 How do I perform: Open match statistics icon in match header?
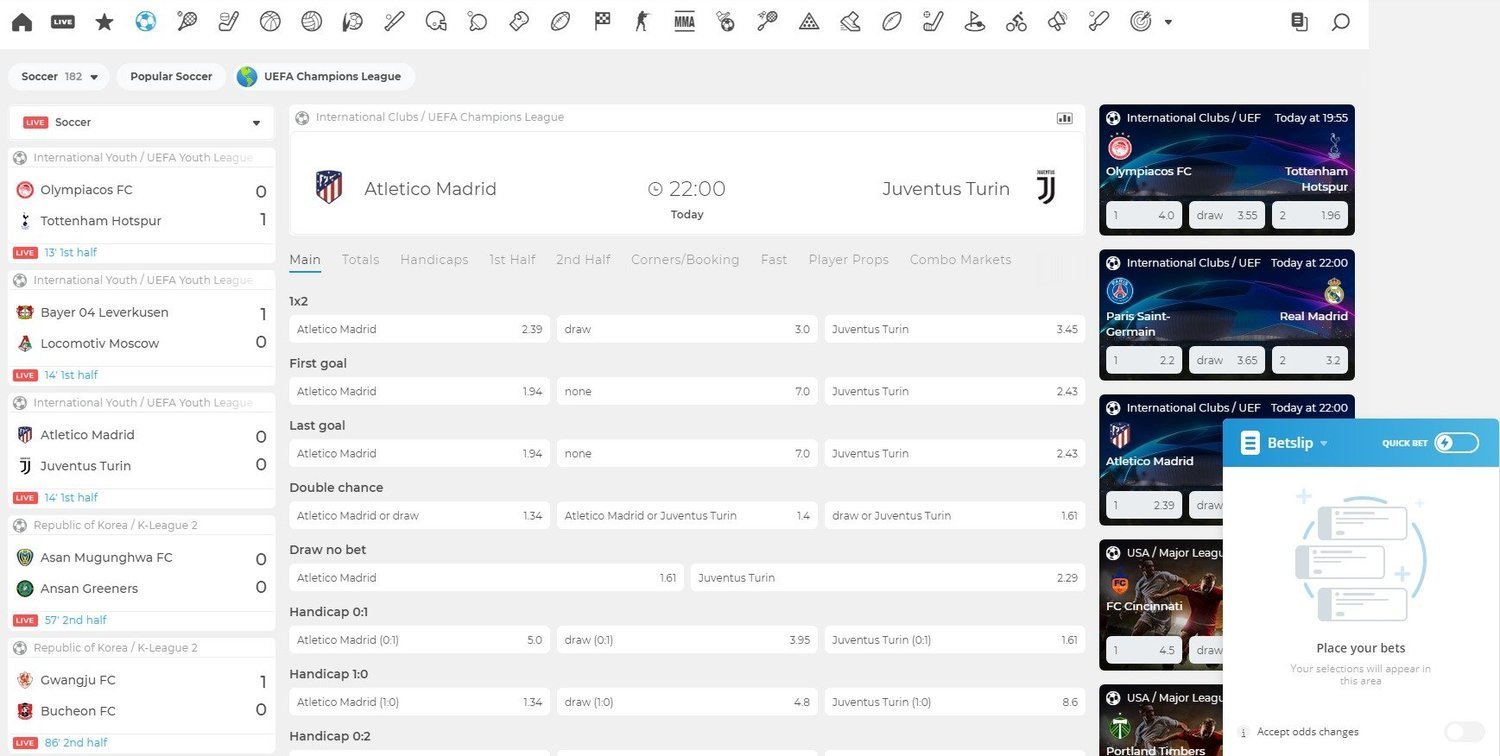pos(1065,118)
